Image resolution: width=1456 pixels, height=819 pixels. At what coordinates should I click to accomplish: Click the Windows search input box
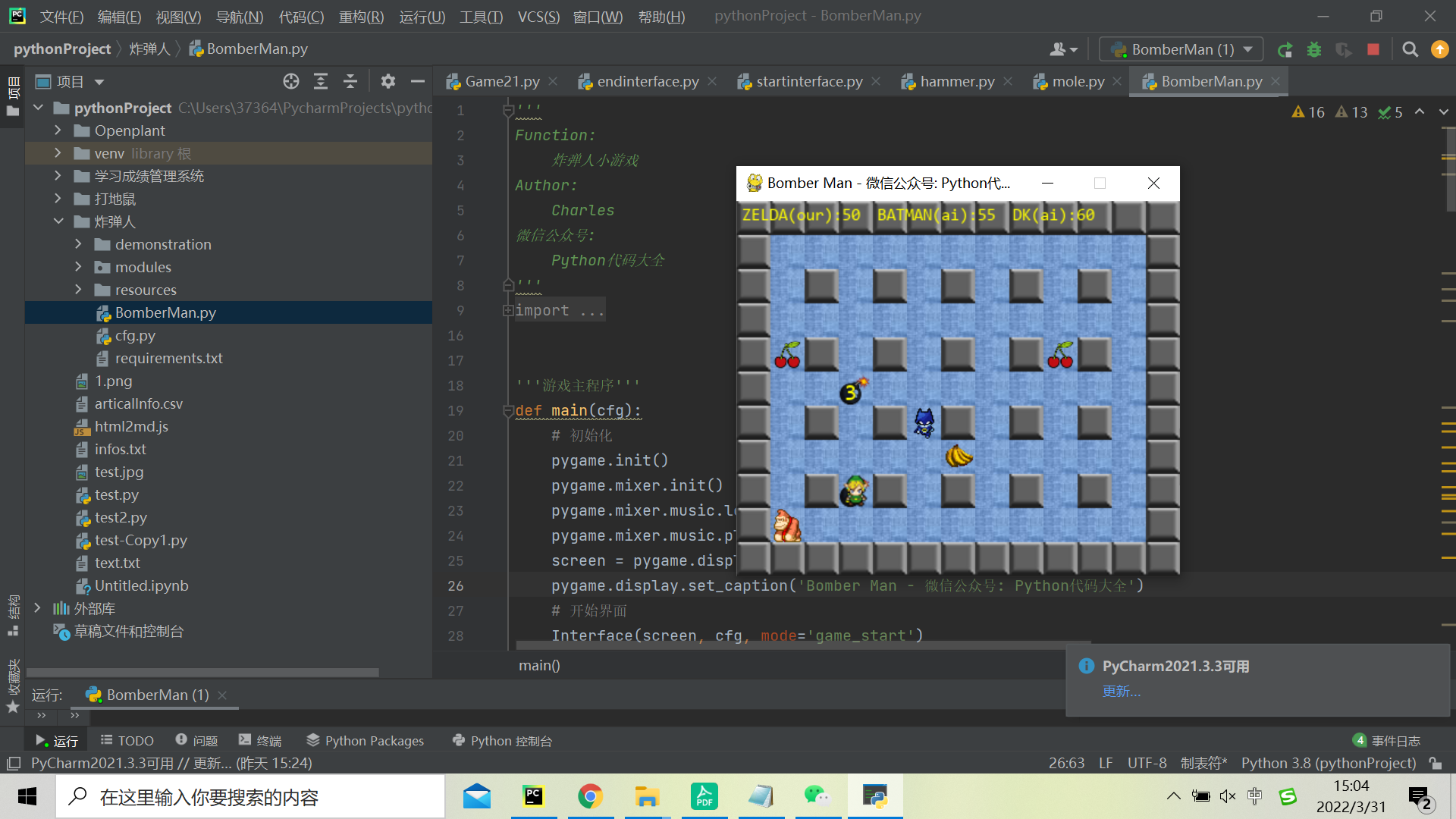tap(250, 797)
